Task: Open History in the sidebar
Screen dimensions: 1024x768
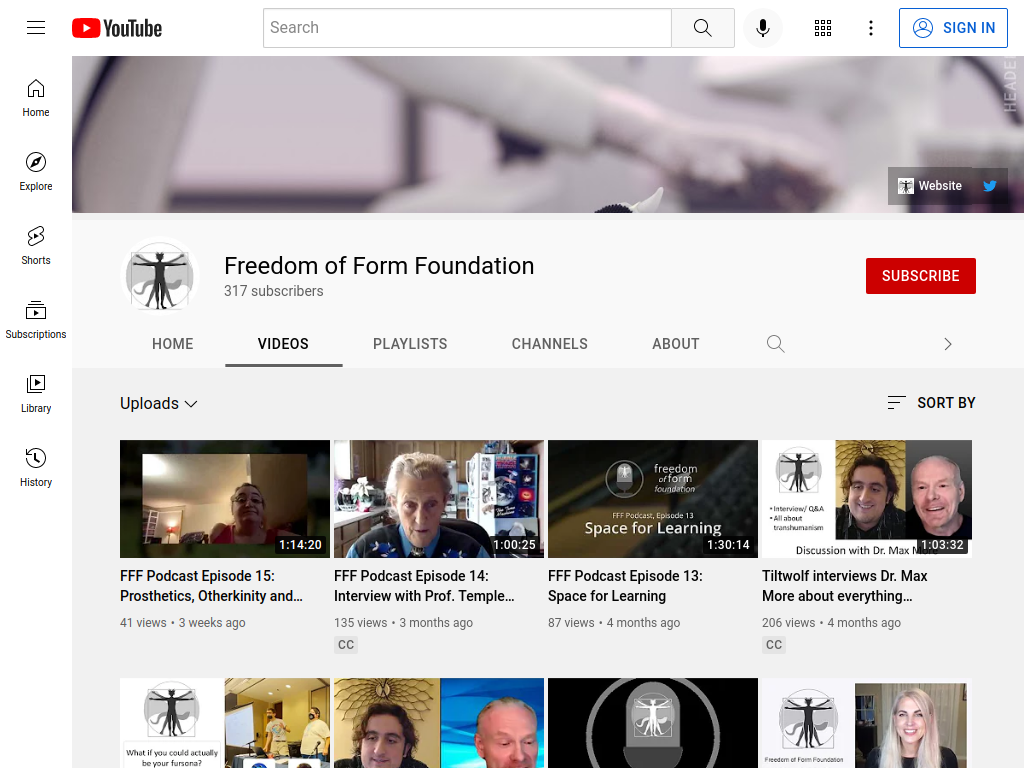Action: pos(36,468)
